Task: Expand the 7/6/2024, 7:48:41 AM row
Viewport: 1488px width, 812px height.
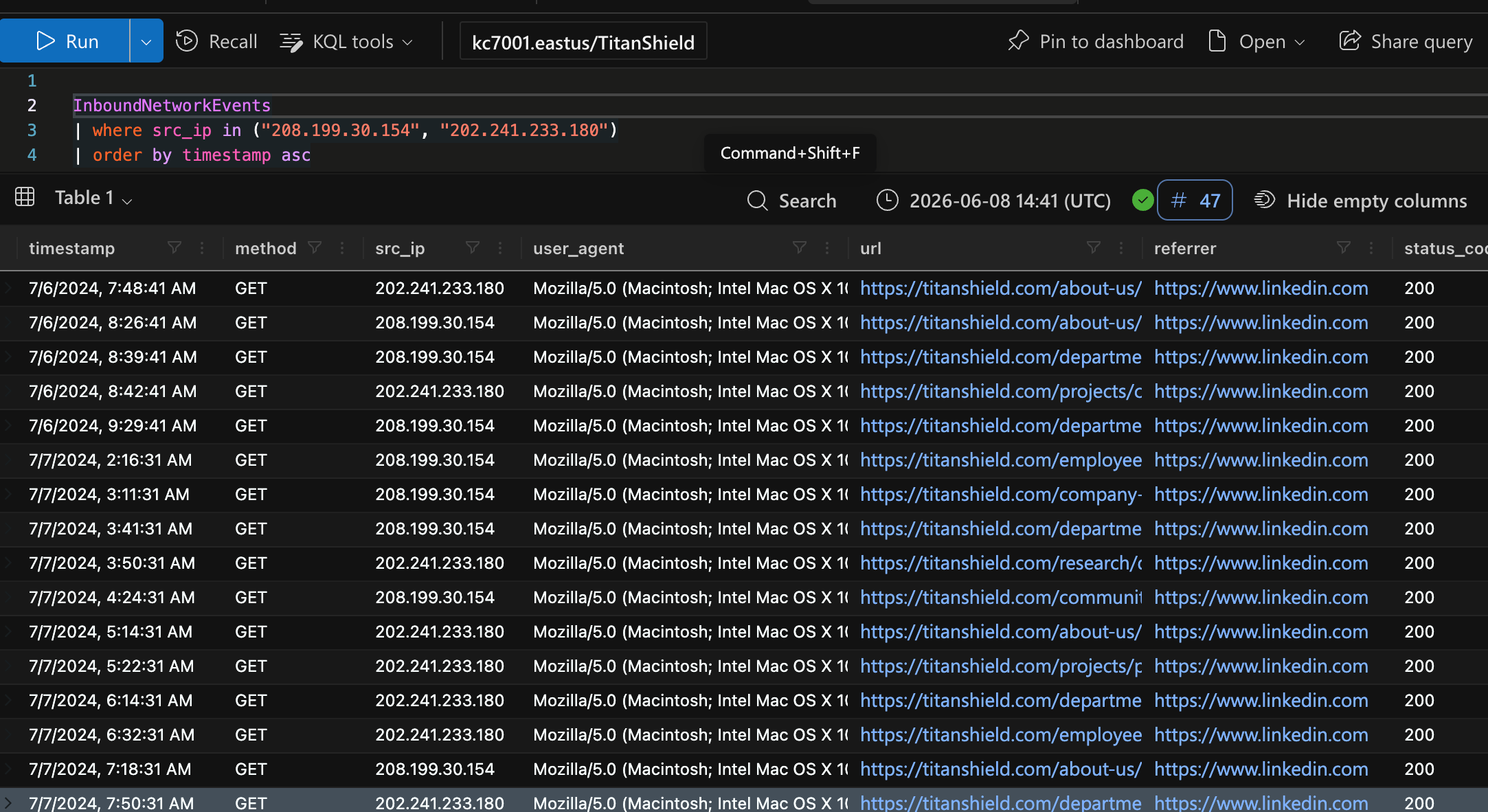Action: pyautogui.click(x=8, y=288)
